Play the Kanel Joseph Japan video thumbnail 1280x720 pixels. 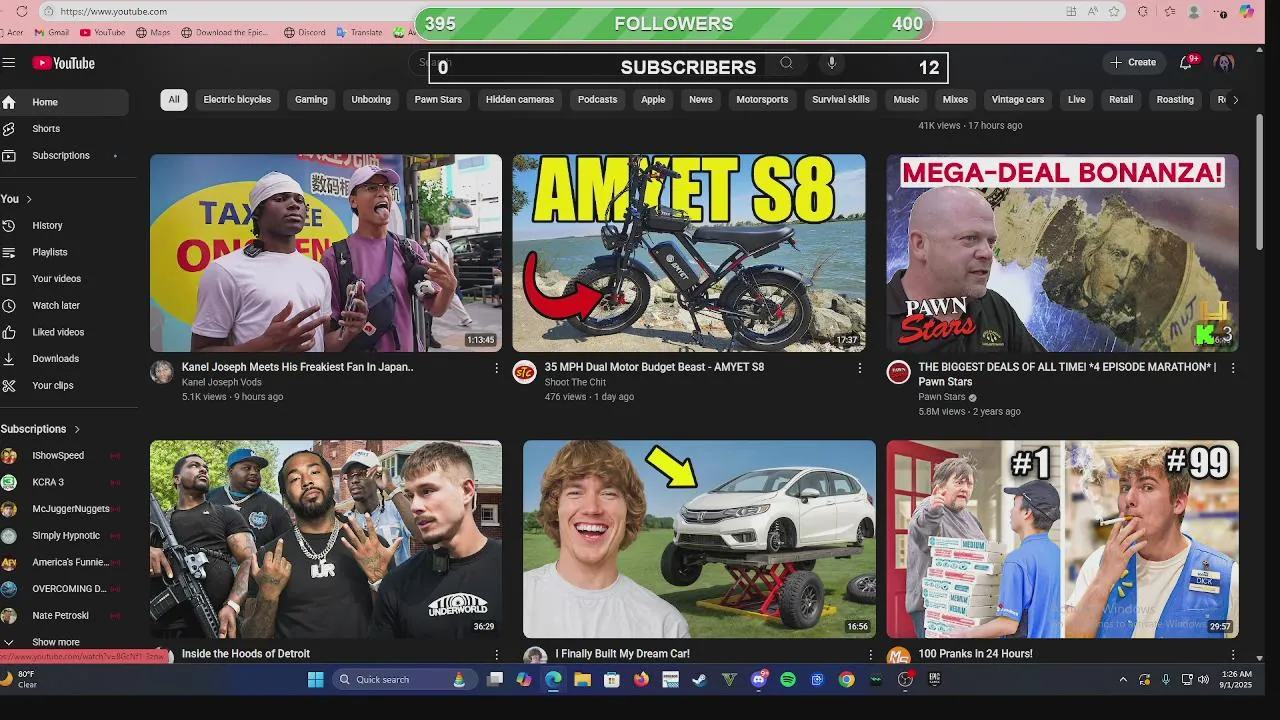click(326, 252)
